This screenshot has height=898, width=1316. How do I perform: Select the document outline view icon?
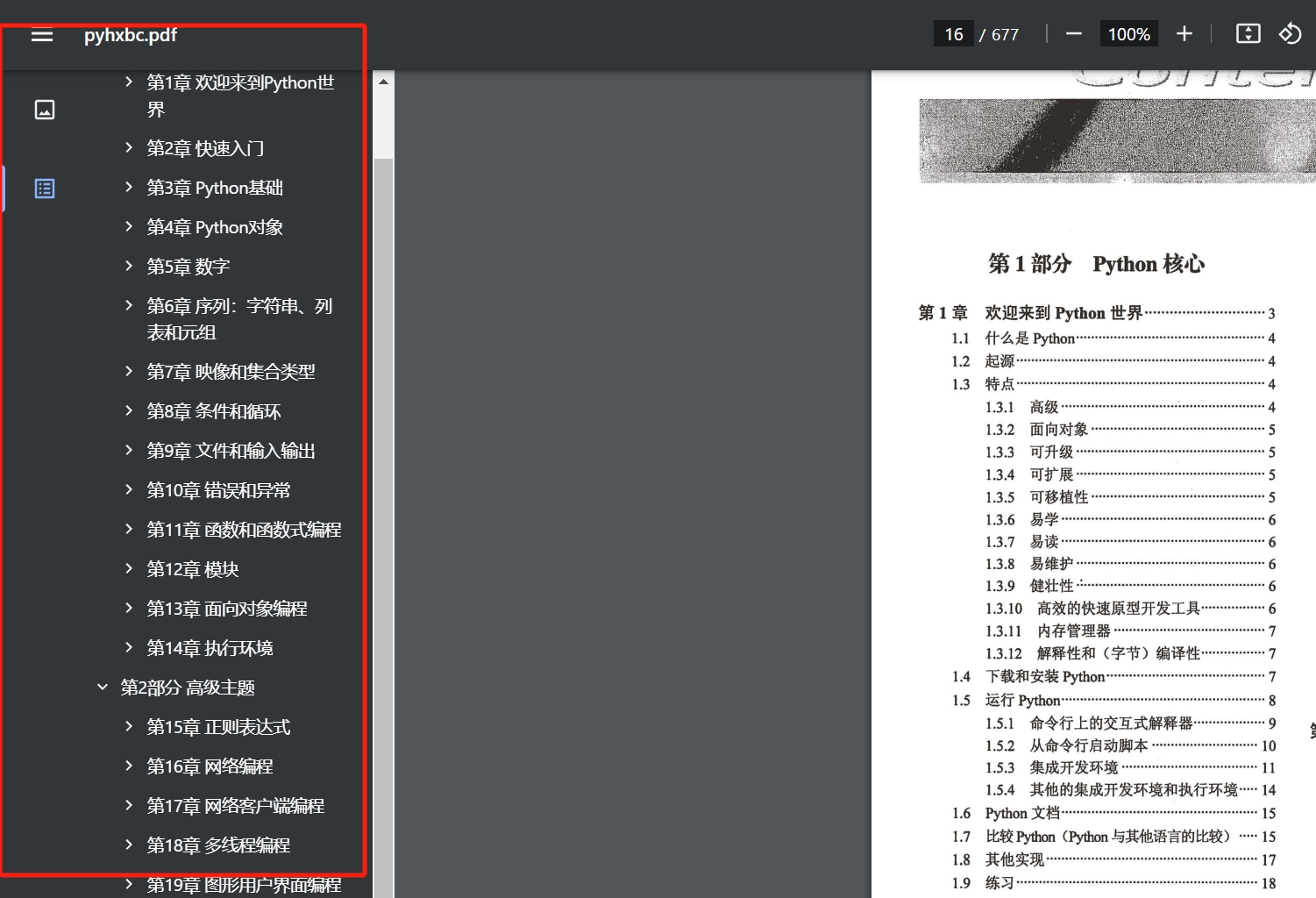click(x=45, y=189)
